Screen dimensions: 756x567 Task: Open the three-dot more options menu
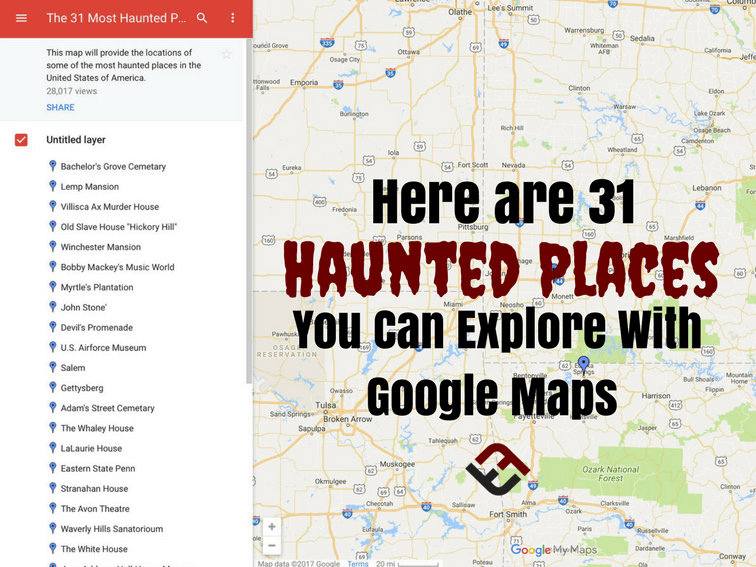(x=233, y=18)
